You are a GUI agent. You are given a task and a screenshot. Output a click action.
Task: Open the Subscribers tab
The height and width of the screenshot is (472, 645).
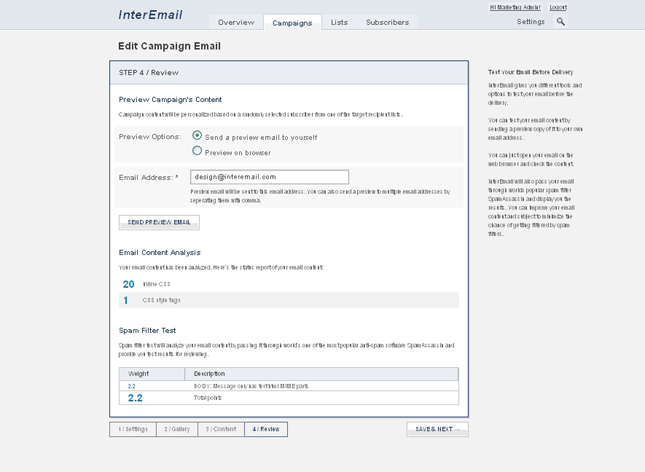coord(387,22)
